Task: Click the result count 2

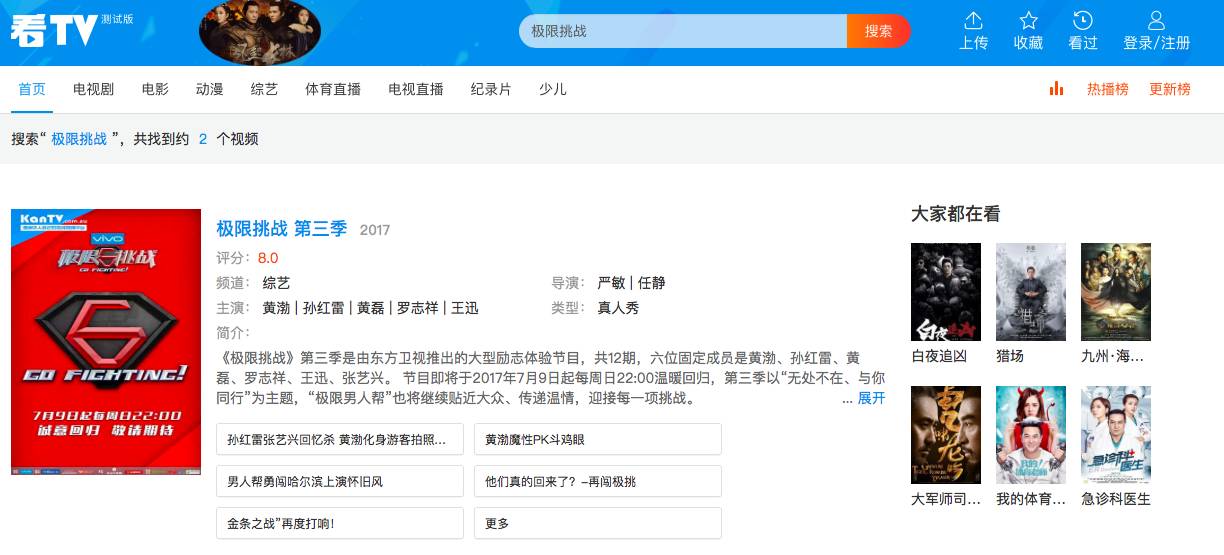Action: [x=203, y=139]
